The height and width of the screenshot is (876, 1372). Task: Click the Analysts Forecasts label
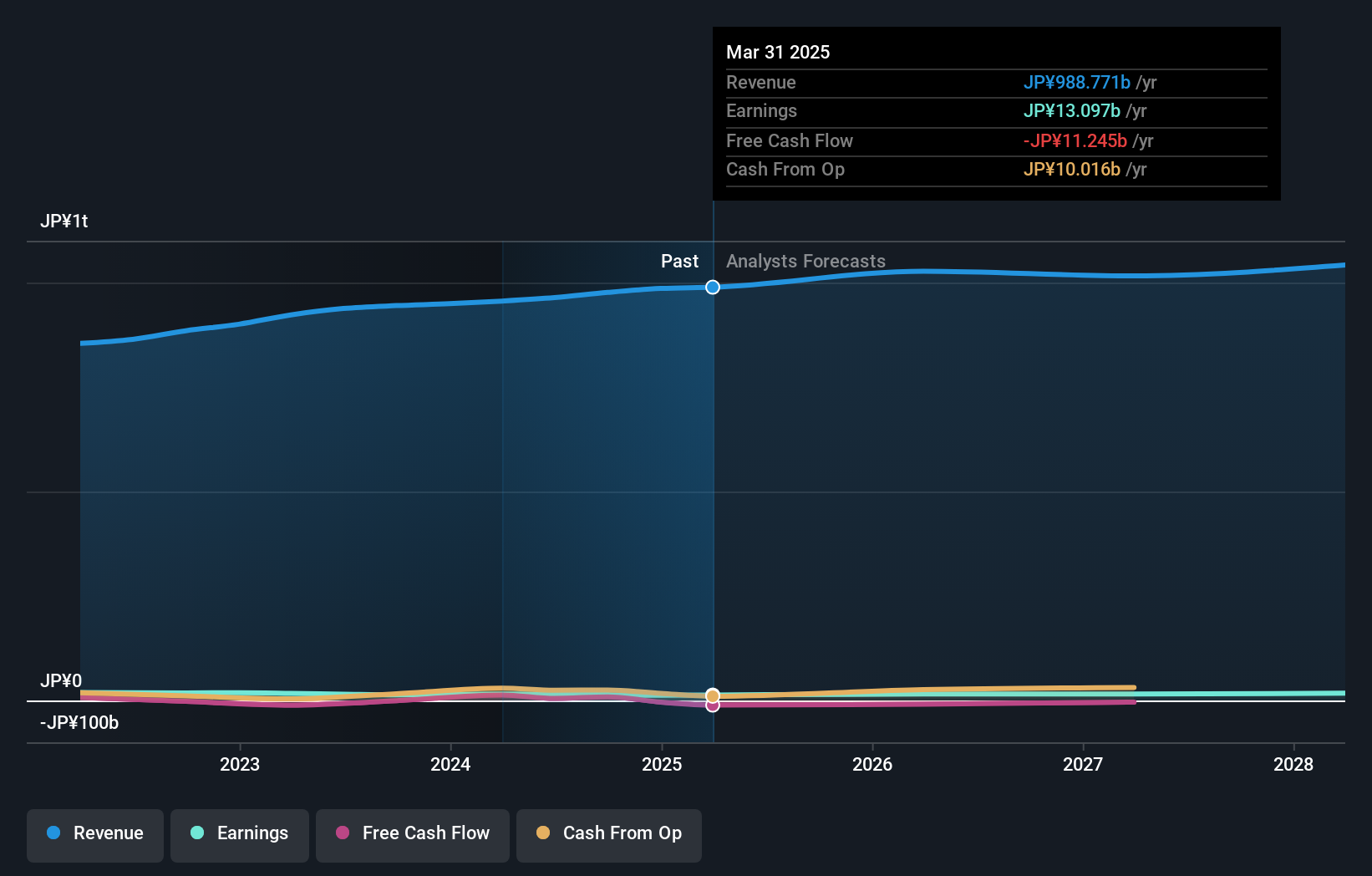click(x=805, y=261)
